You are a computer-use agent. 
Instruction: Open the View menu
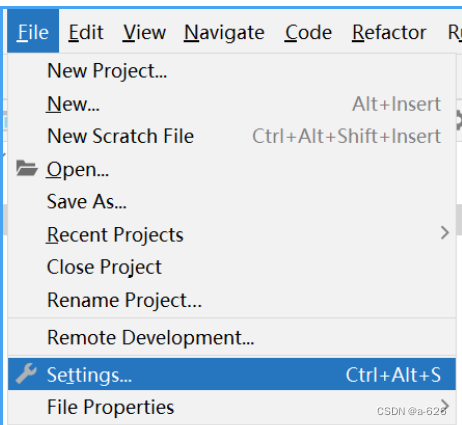pos(144,32)
